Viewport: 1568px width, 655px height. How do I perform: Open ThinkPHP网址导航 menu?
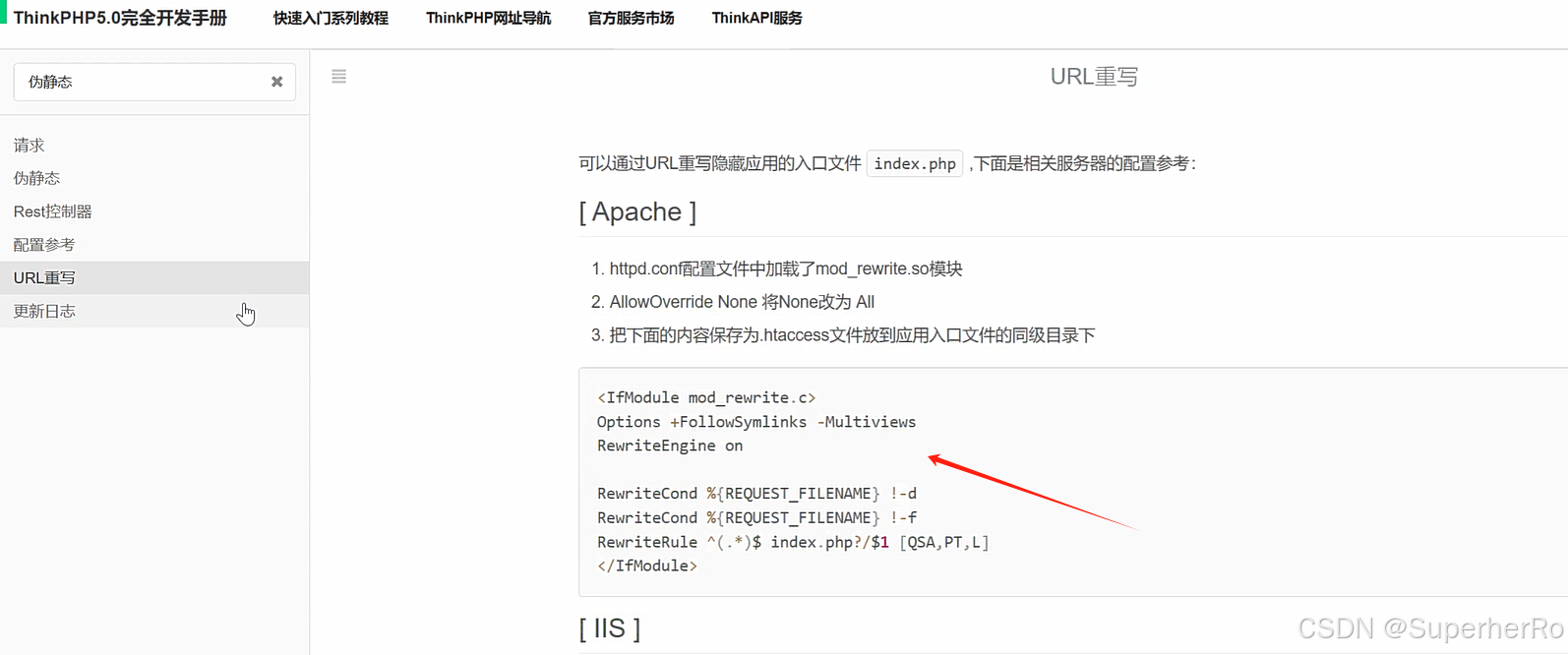[488, 18]
